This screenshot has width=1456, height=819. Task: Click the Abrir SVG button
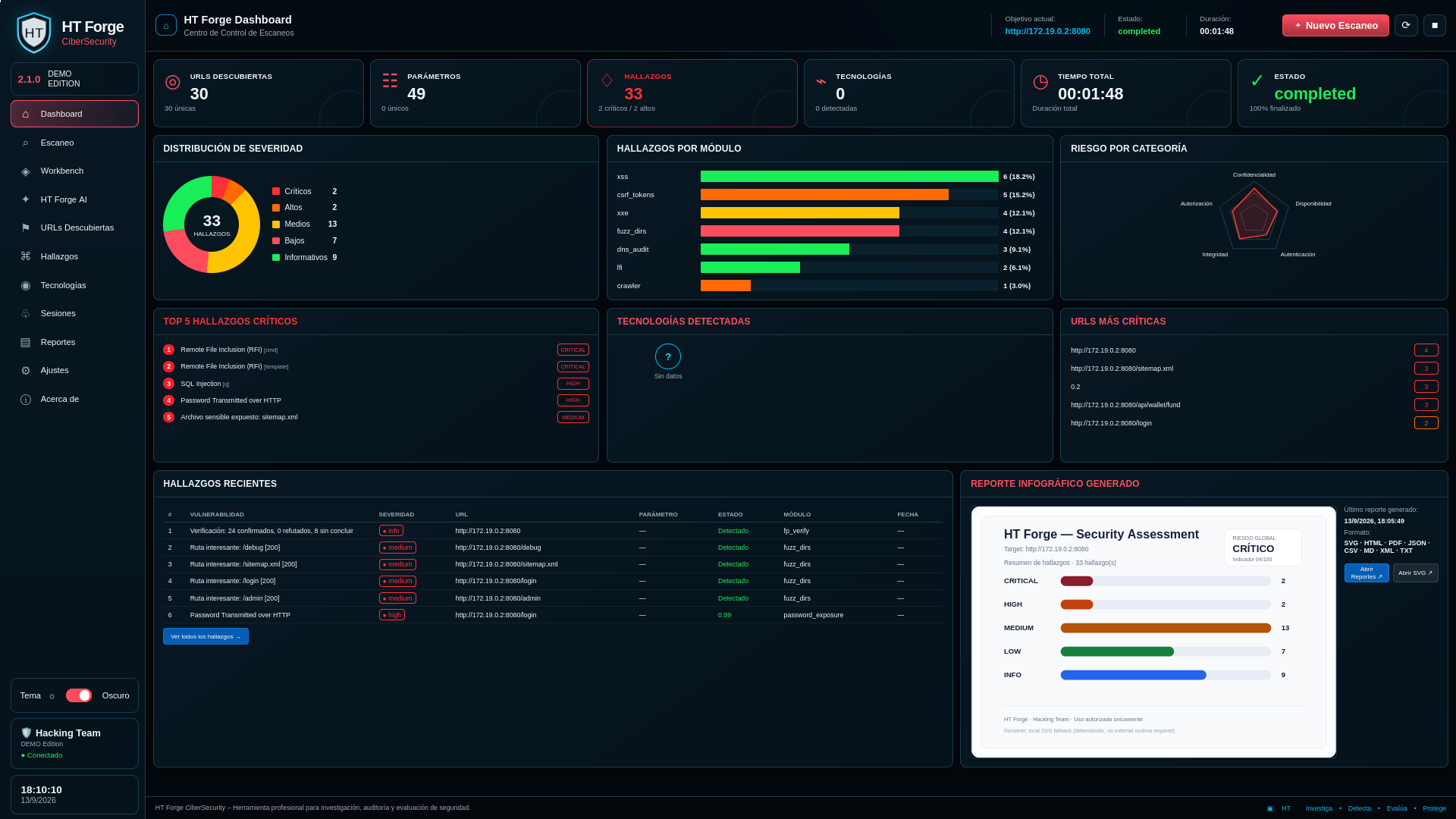[x=1415, y=573]
